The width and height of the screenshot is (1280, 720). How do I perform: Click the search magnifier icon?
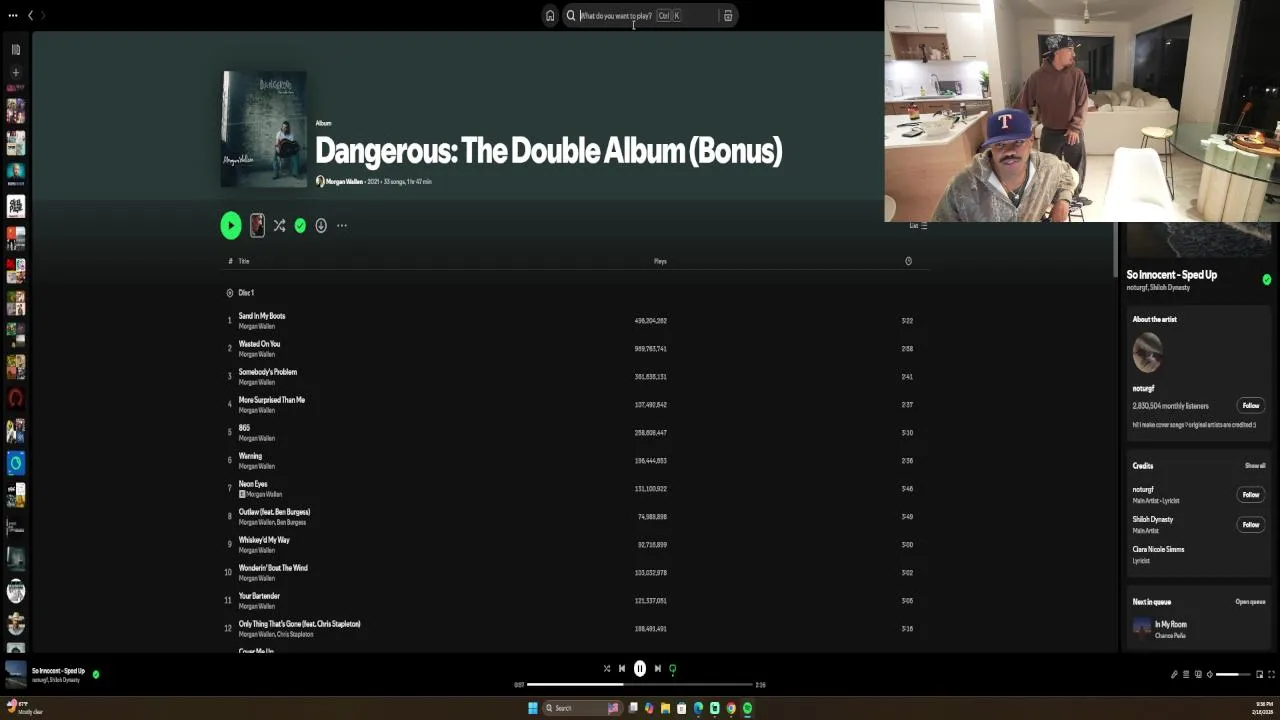571,16
